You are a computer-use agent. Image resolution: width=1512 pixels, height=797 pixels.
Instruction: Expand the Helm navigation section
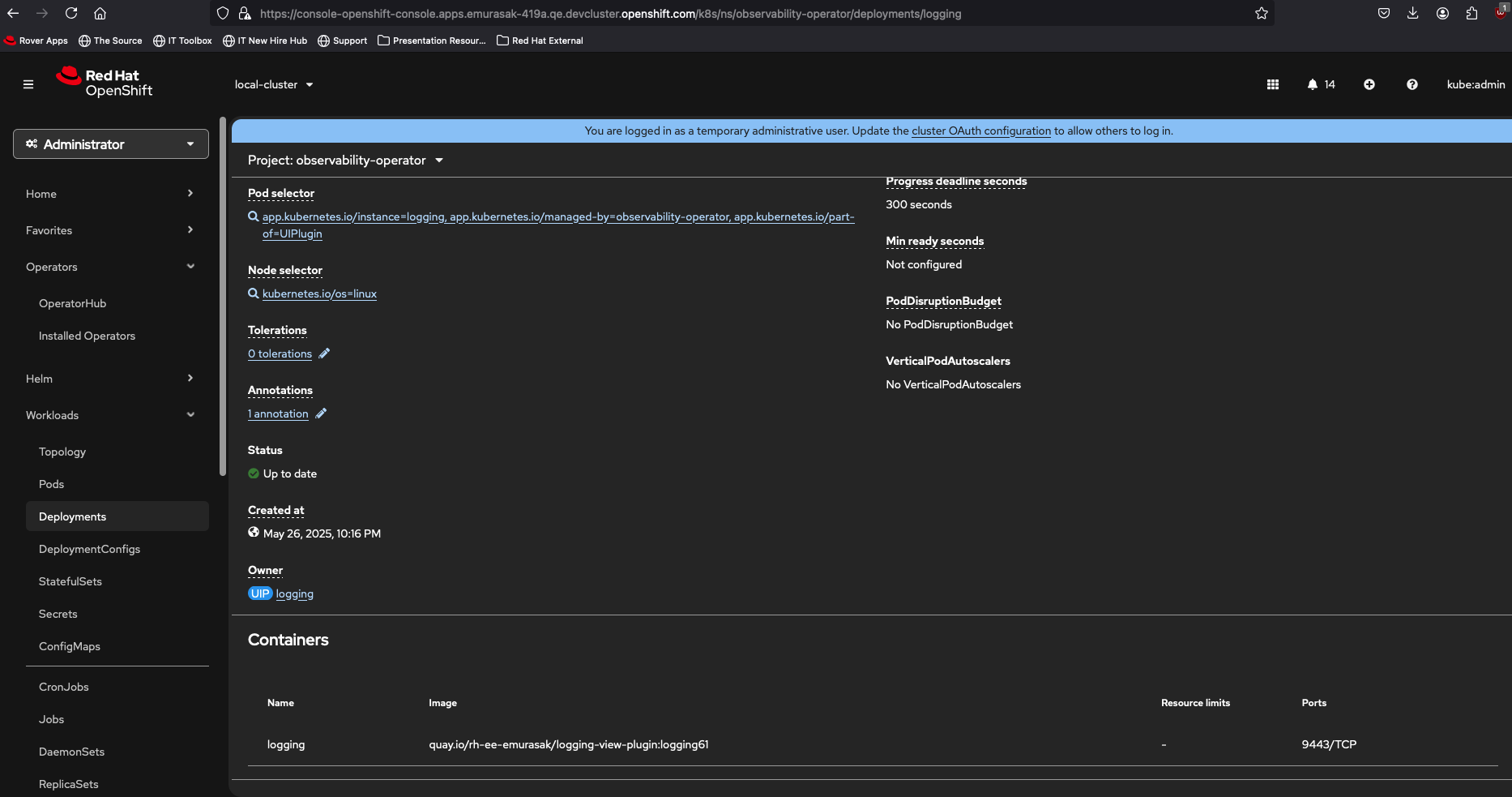(111, 379)
